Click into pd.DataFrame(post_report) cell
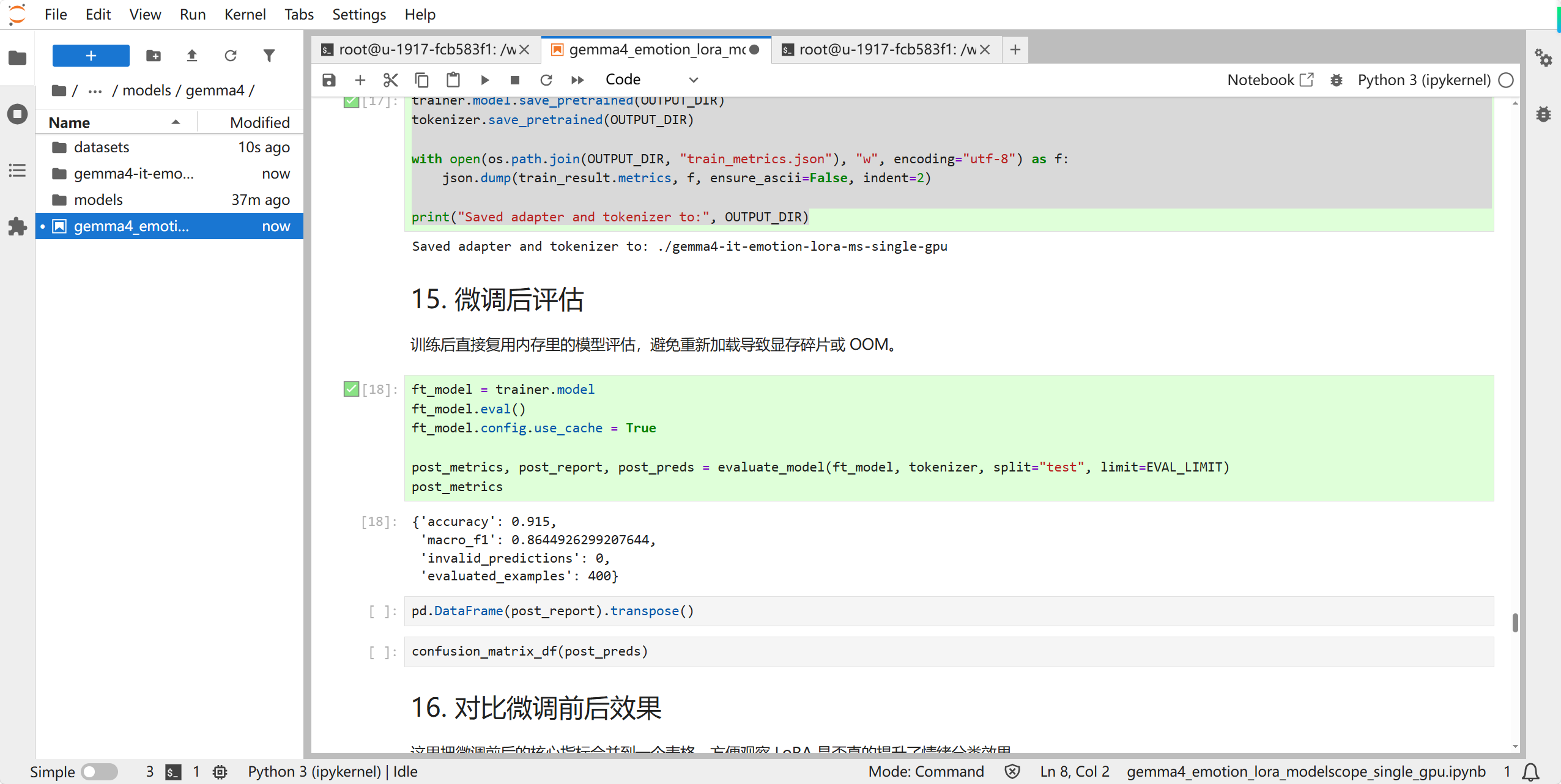 point(949,611)
